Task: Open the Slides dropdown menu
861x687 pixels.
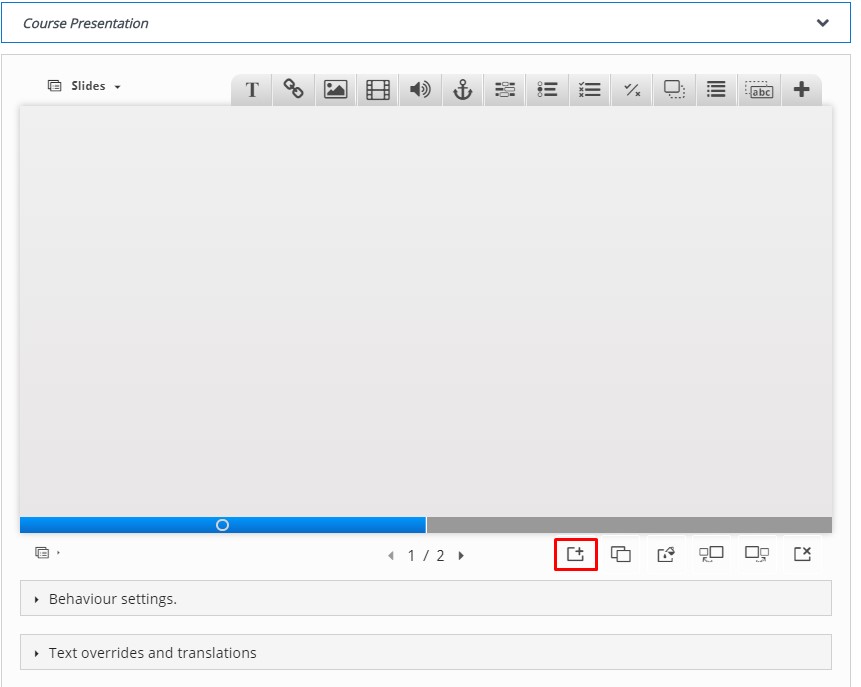Action: pyautogui.click(x=85, y=87)
